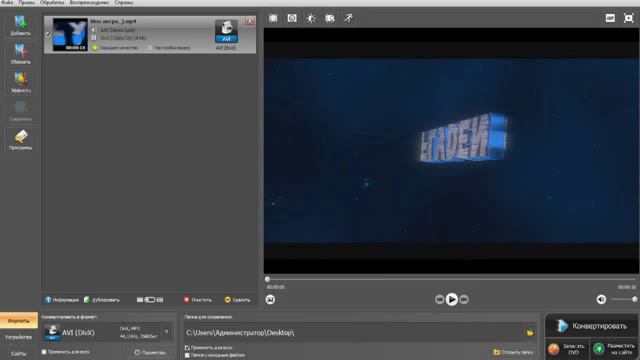Click the aspect ratio icon at top right
The image size is (640, 360).
[610, 18]
